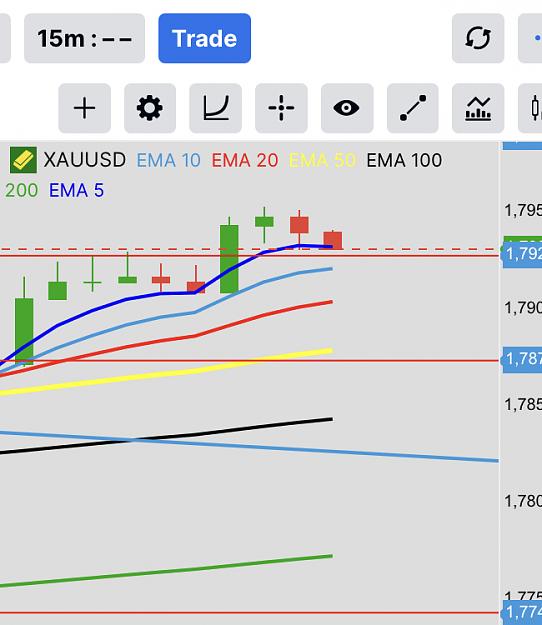Click the 1,787 price level tag

522,360
